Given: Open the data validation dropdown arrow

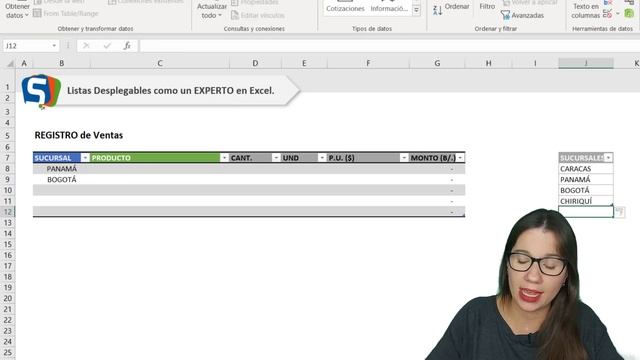Looking at the screenshot, I should [618, 14].
